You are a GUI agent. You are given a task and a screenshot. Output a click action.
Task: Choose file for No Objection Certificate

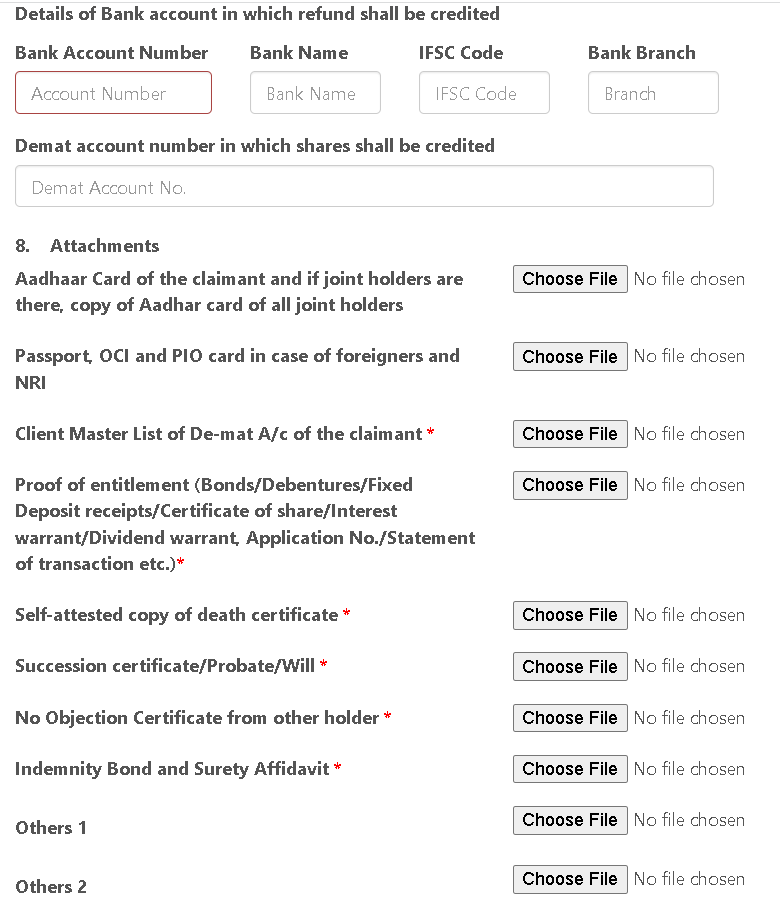pyautogui.click(x=570, y=718)
